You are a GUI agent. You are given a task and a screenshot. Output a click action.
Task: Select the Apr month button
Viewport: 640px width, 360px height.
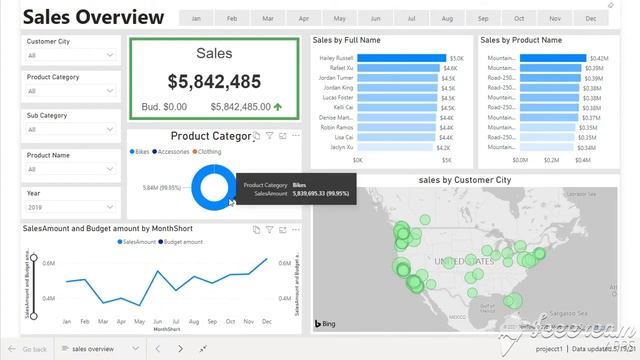(x=304, y=18)
